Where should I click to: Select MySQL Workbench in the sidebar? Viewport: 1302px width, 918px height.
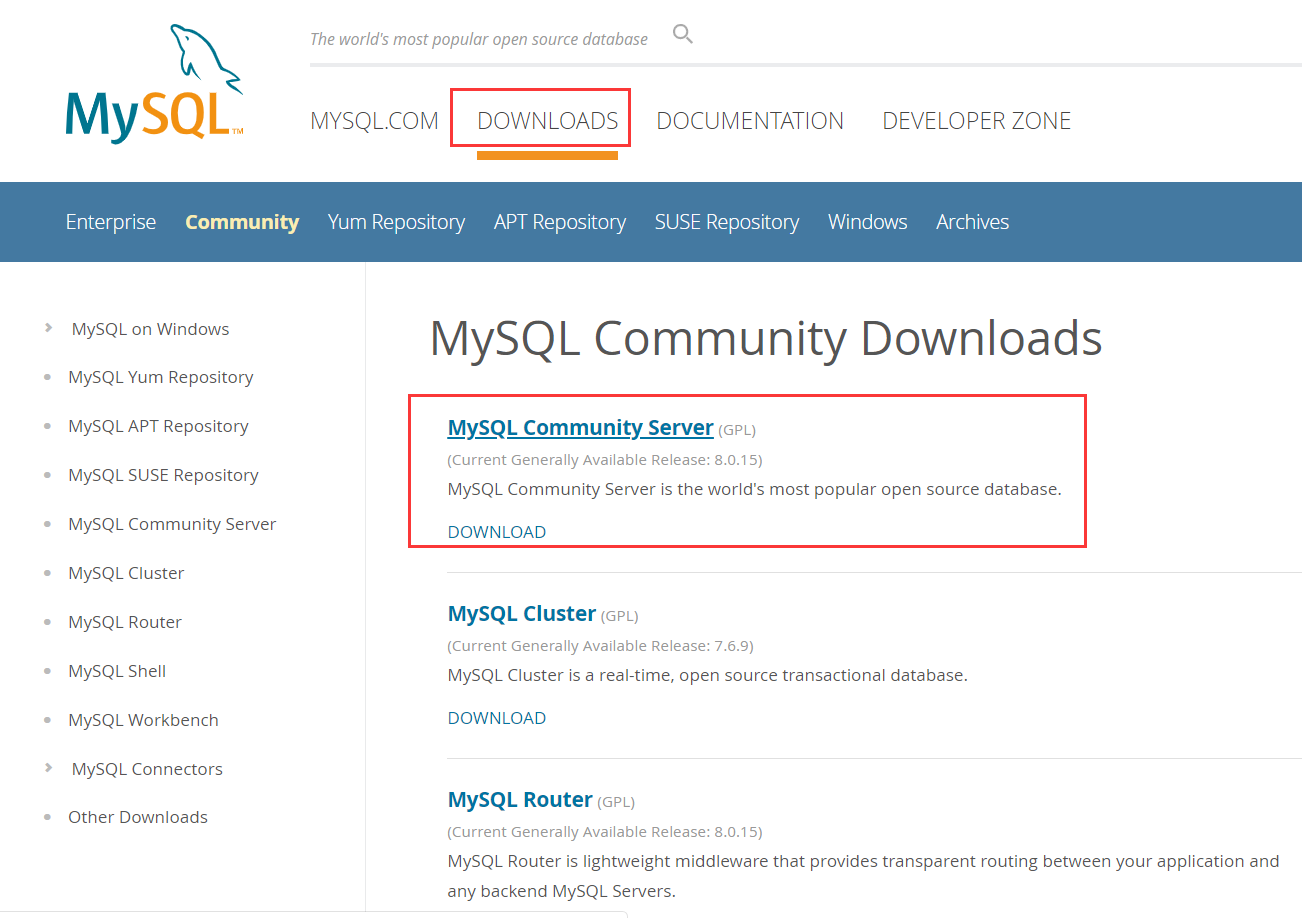[143, 719]
